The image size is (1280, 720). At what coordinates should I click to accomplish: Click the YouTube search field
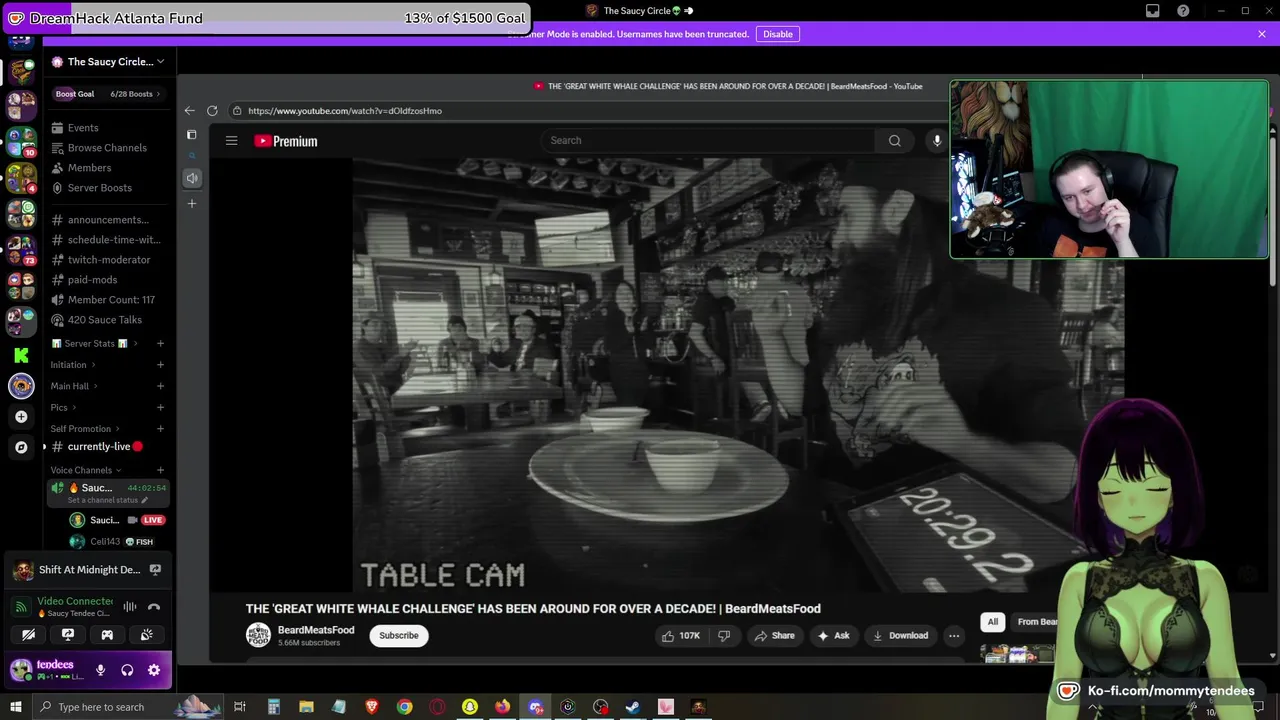[x=708, y=140]
